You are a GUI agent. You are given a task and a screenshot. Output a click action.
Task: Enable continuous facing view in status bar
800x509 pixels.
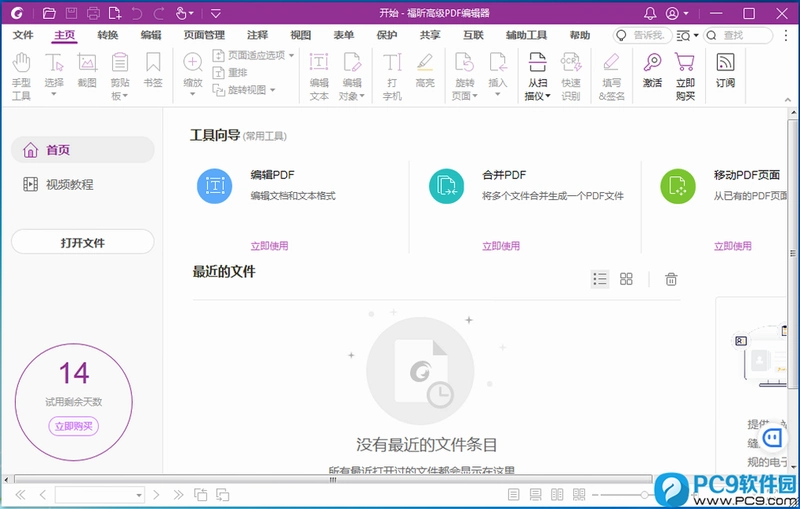click(x=579, y=494)
